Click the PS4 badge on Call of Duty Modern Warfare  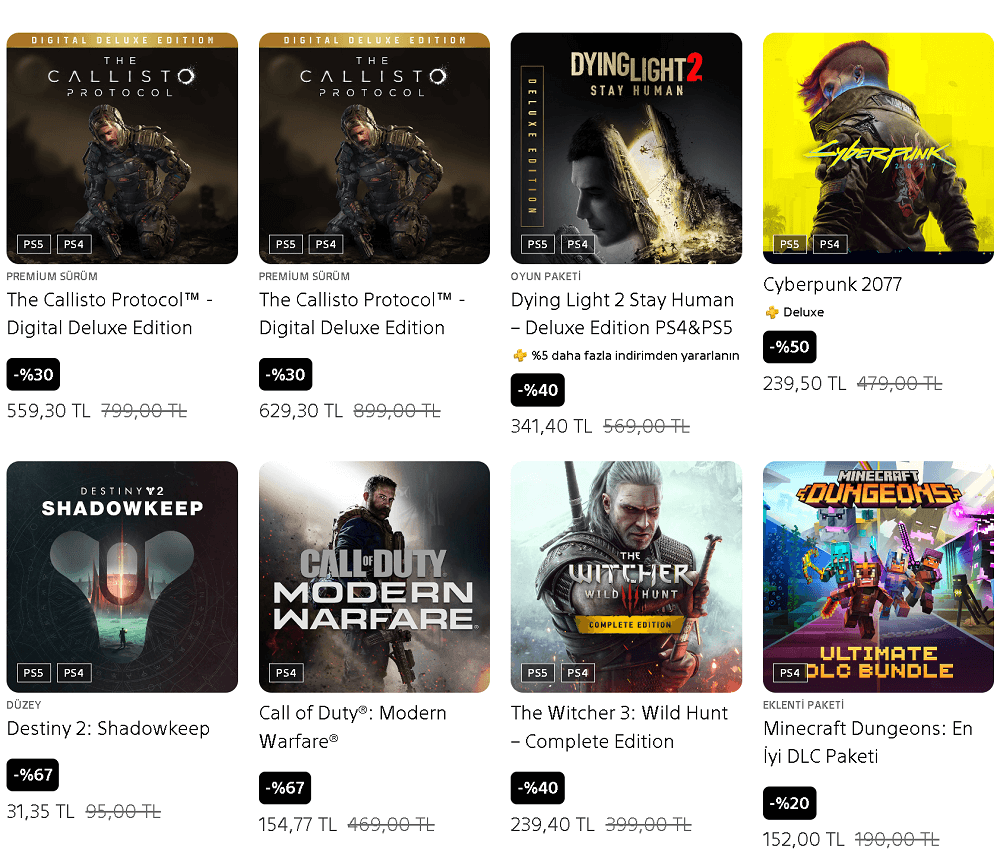(x=285, y=673)
